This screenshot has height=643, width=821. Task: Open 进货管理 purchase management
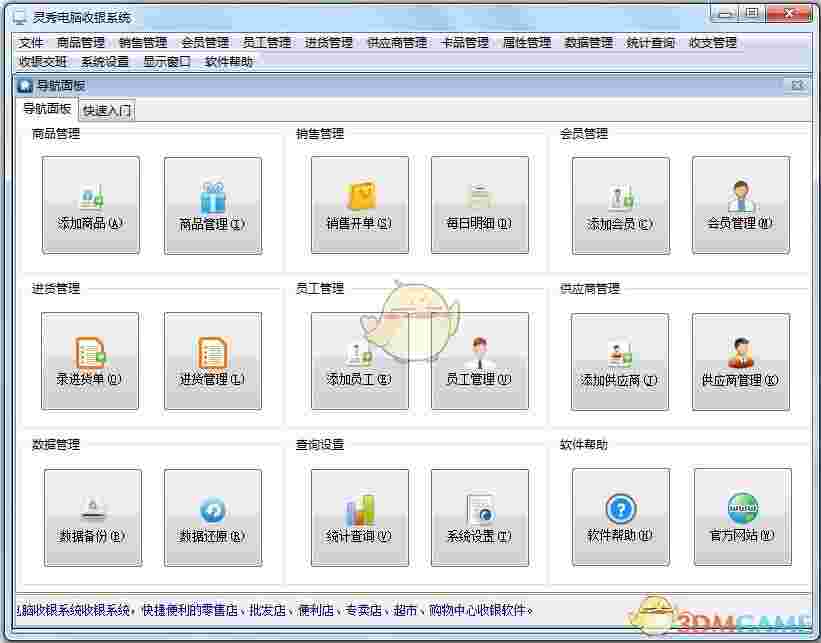213,361
